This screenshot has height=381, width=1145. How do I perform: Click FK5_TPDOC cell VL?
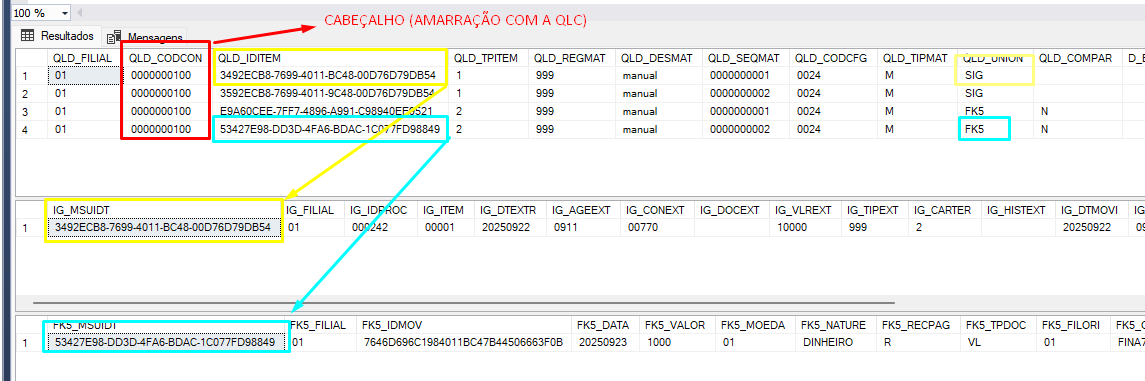999,342
